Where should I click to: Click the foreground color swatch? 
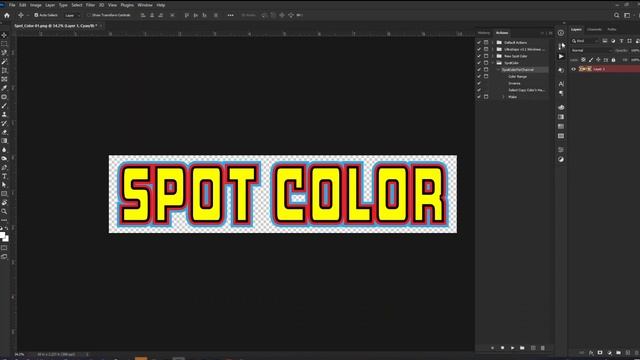click(2, 236)
